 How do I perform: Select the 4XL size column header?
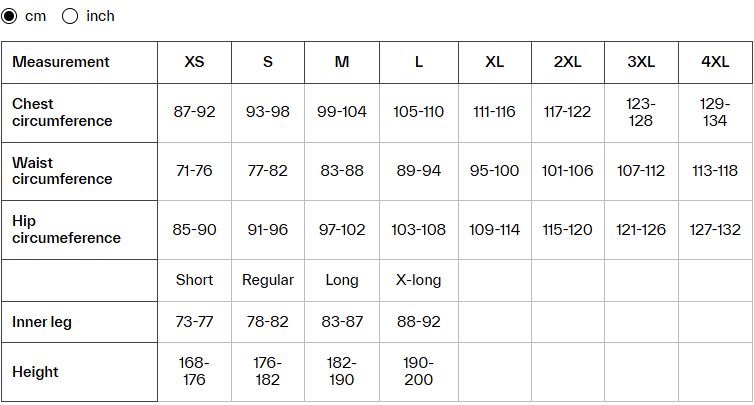(x=715, y=62)
